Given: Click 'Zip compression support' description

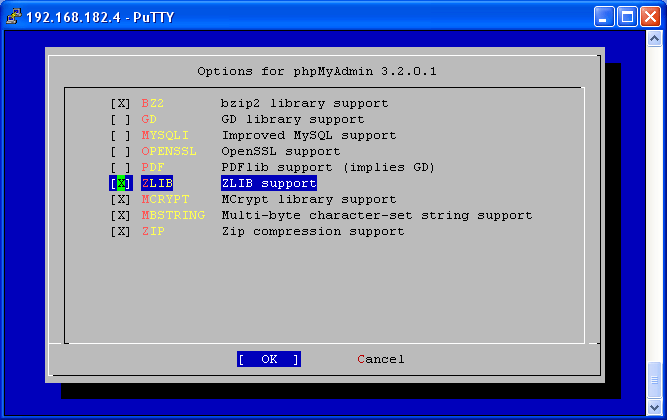Looking at the screenshot, I should (313, 231).
